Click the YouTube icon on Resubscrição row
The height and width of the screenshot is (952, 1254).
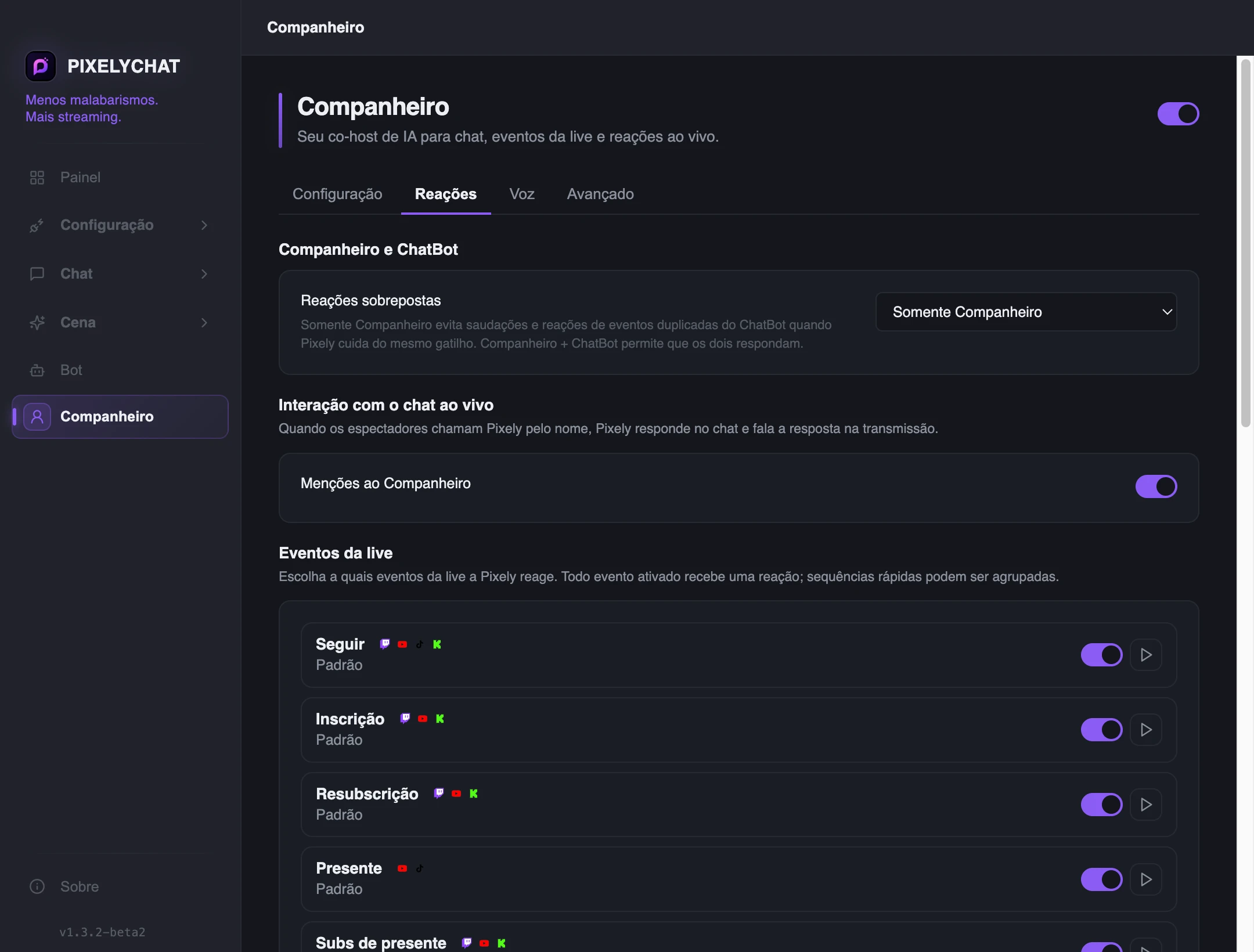[x=456, y=794]
